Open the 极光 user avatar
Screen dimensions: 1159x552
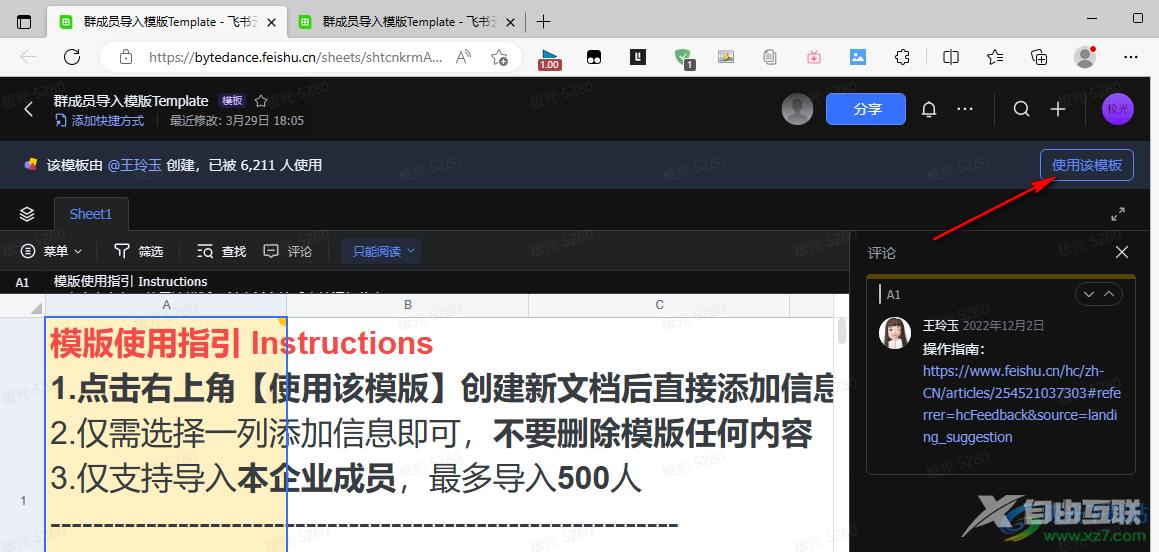click(1118, 109)
